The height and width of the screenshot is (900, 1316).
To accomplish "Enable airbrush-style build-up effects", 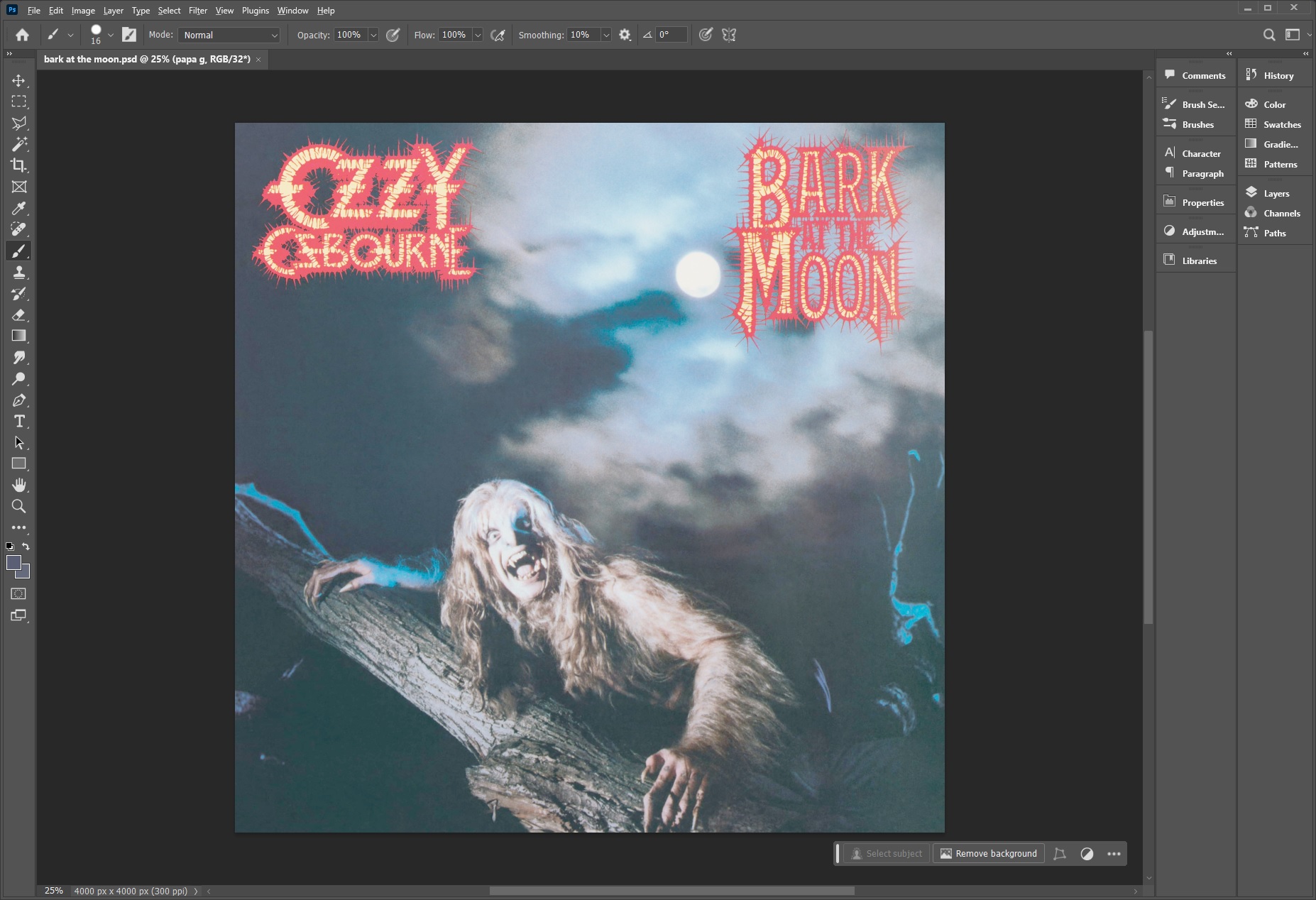I will 498,35.
